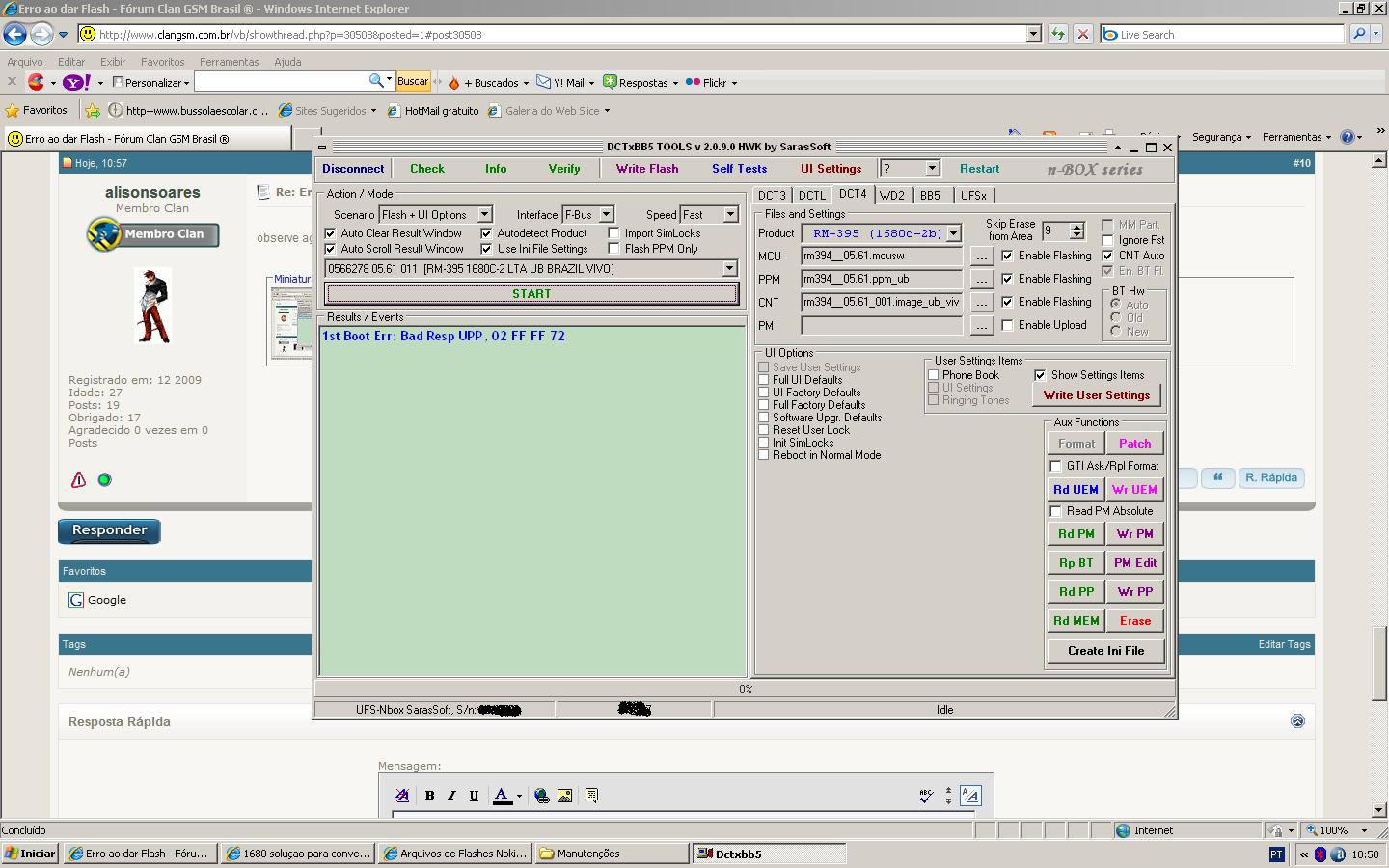This screenshot has width=1389, height=868.
Task: Open the Favoritos menu in IE
Action: pyautogui.click(x=162, y=62)
